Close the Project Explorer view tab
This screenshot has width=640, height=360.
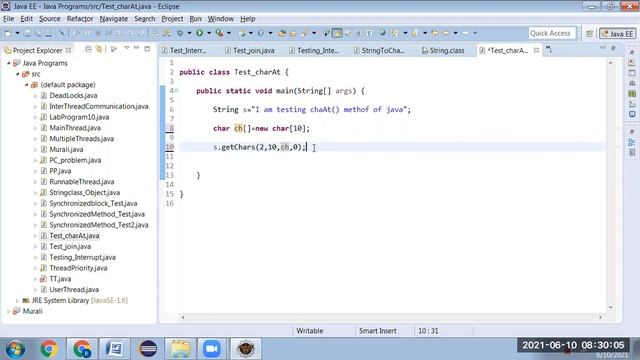[x=69, y=50]
